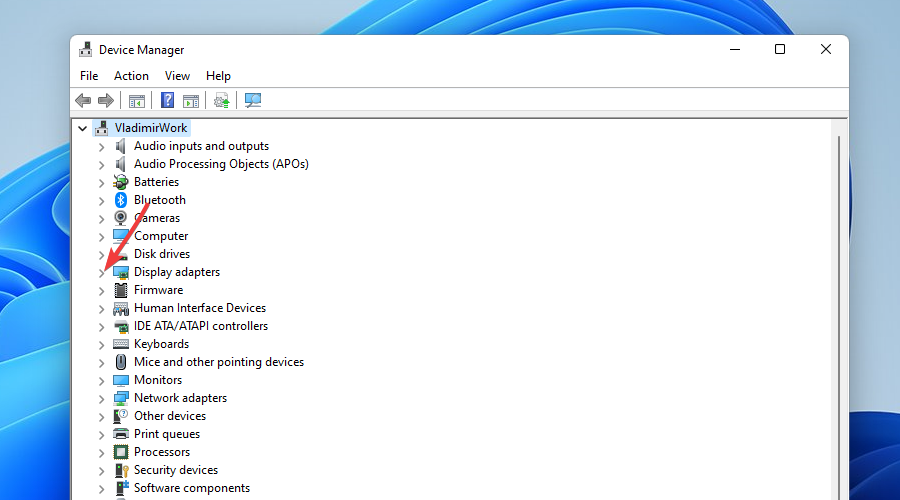Expand the Disk drives chevron
Screen dimensions: 900x500
pos(102,255)
